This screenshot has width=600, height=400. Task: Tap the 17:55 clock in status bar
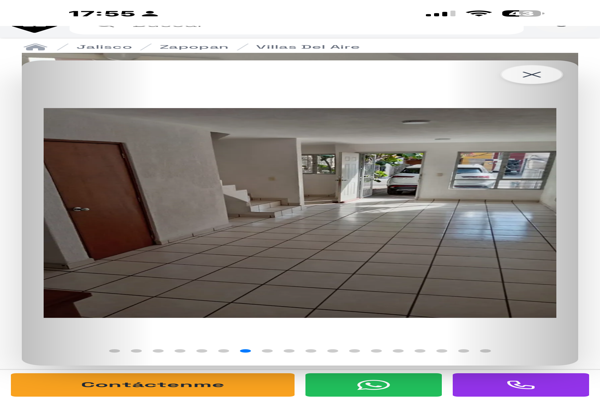point(102,14)
